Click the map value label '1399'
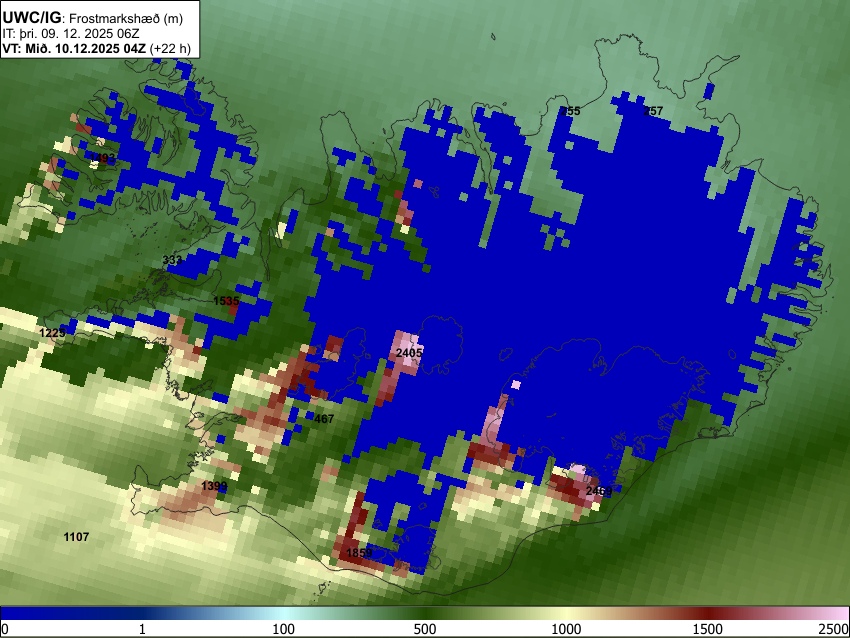850x638 pixels. 214,486
